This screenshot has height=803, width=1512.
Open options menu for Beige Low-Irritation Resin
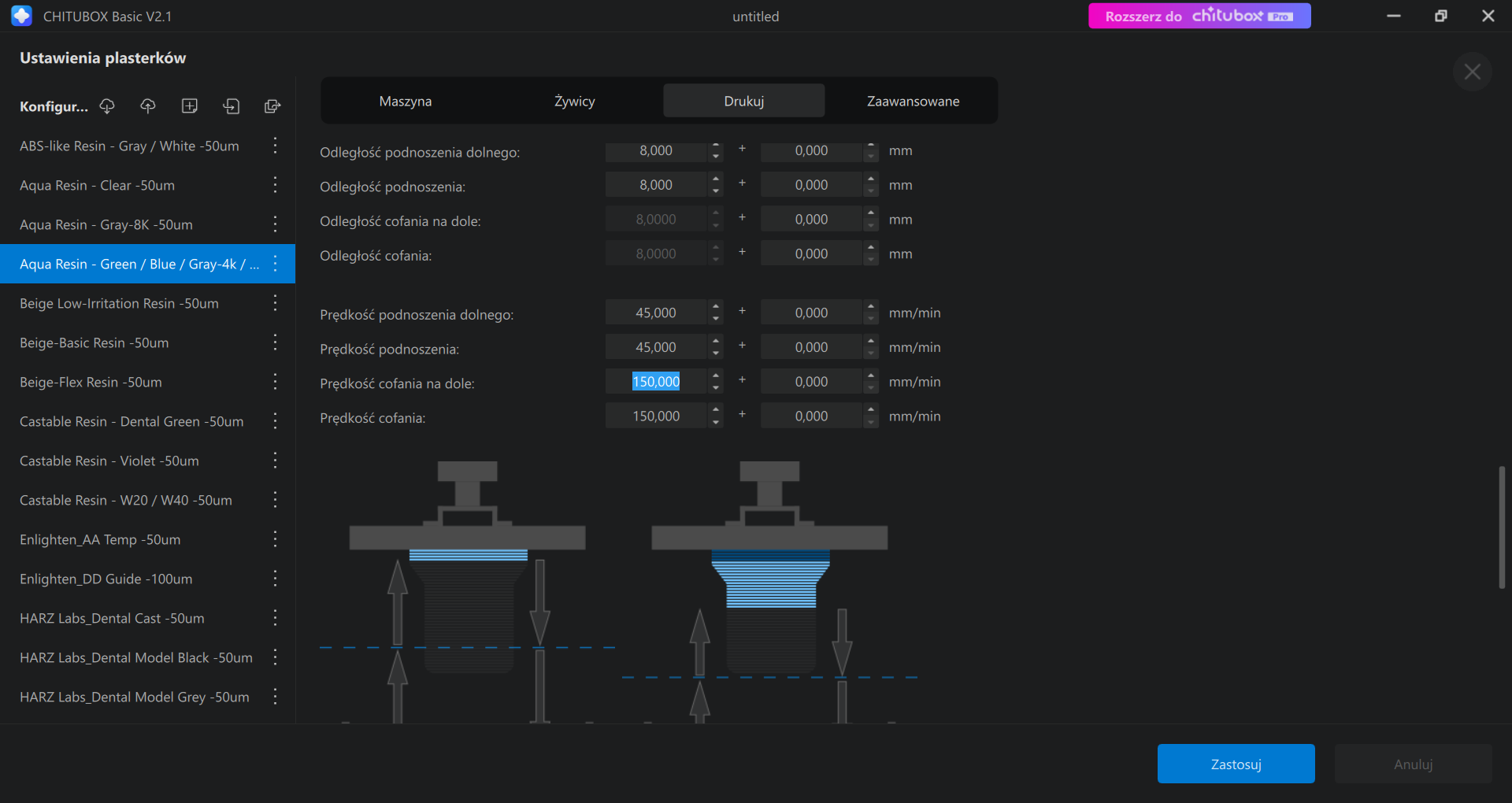[275, 303]
